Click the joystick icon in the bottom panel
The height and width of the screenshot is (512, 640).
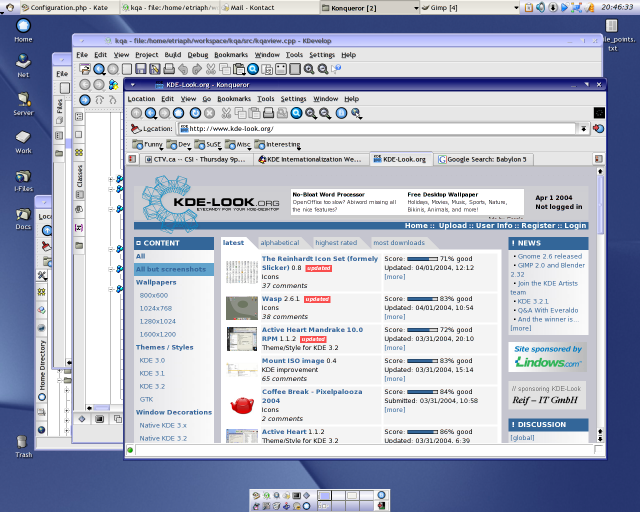pyautogui.click(x=287, y=506)
